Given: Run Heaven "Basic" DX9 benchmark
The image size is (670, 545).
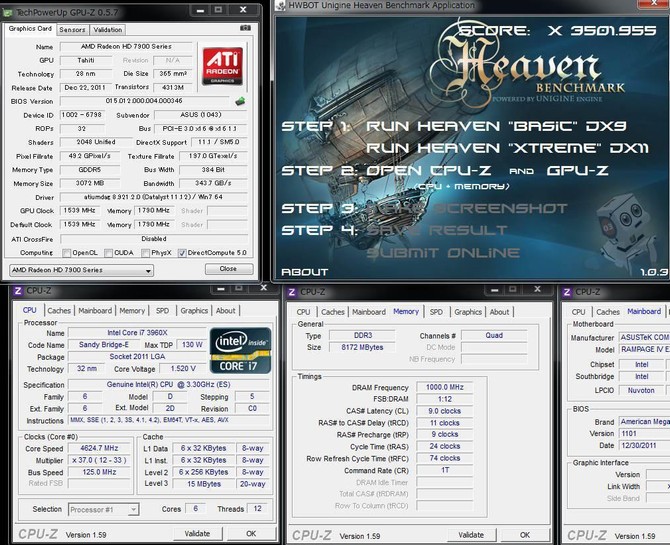Looking at the screenshot, I should click(496, 126).
